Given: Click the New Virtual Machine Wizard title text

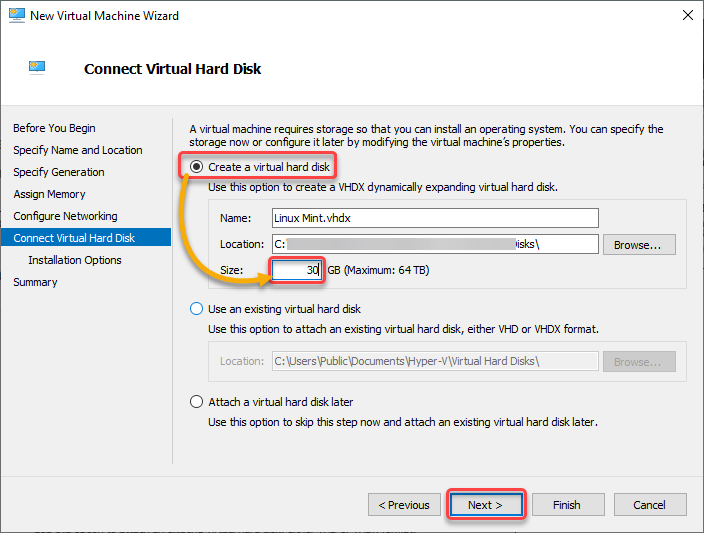Looking at the screenshot, I should (x=104, y=16).
